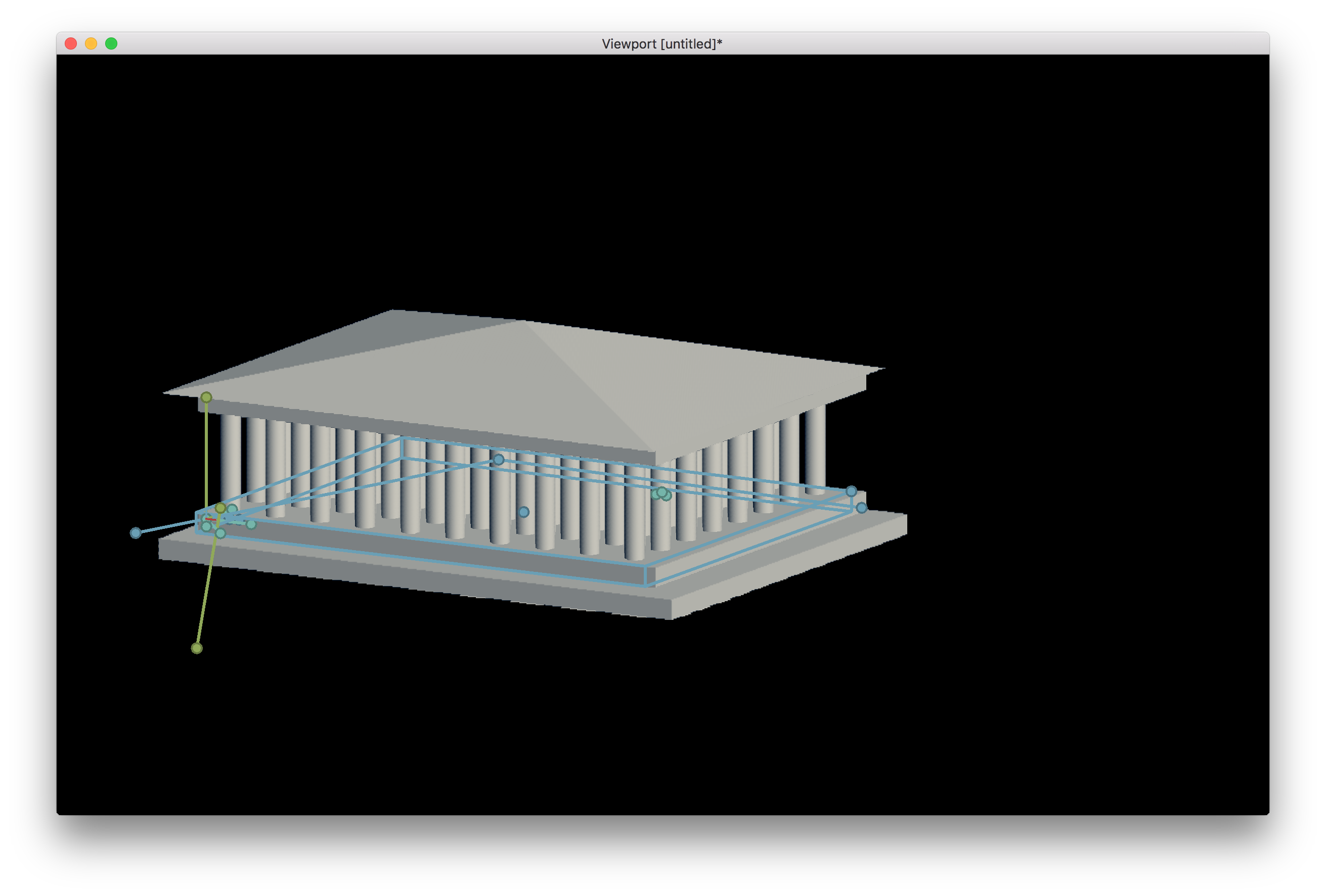Grab the blue handle left of the temple
The height and width of the screenshot is (896, 1326).
[135, 532]
